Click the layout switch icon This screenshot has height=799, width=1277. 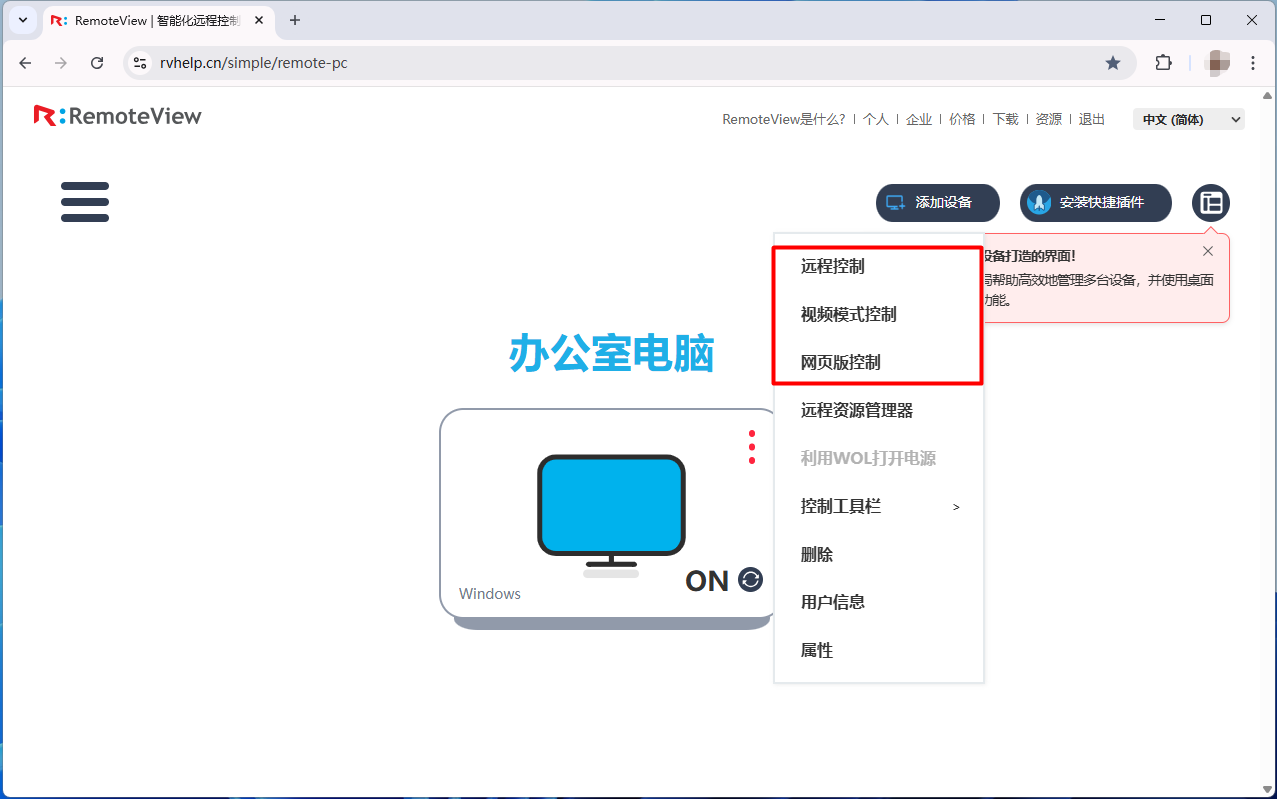[1211, 203]
